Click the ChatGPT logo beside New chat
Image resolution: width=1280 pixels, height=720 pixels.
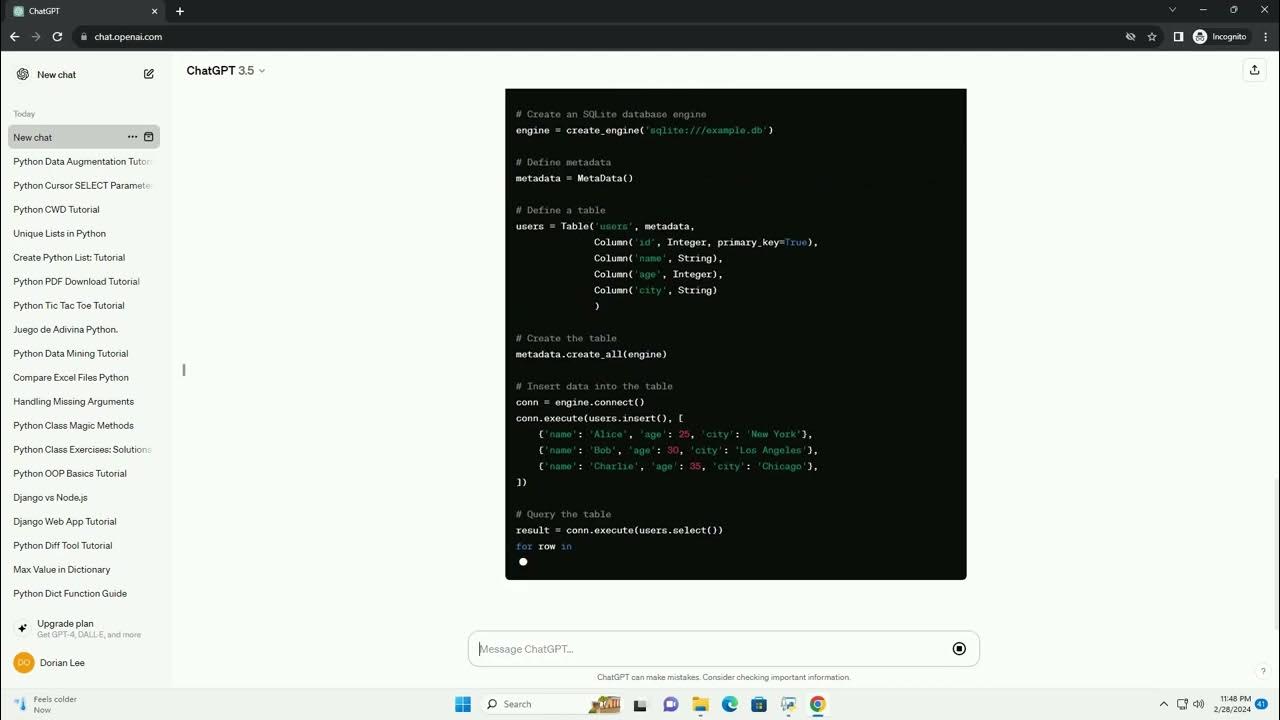[x=23, y=74]
